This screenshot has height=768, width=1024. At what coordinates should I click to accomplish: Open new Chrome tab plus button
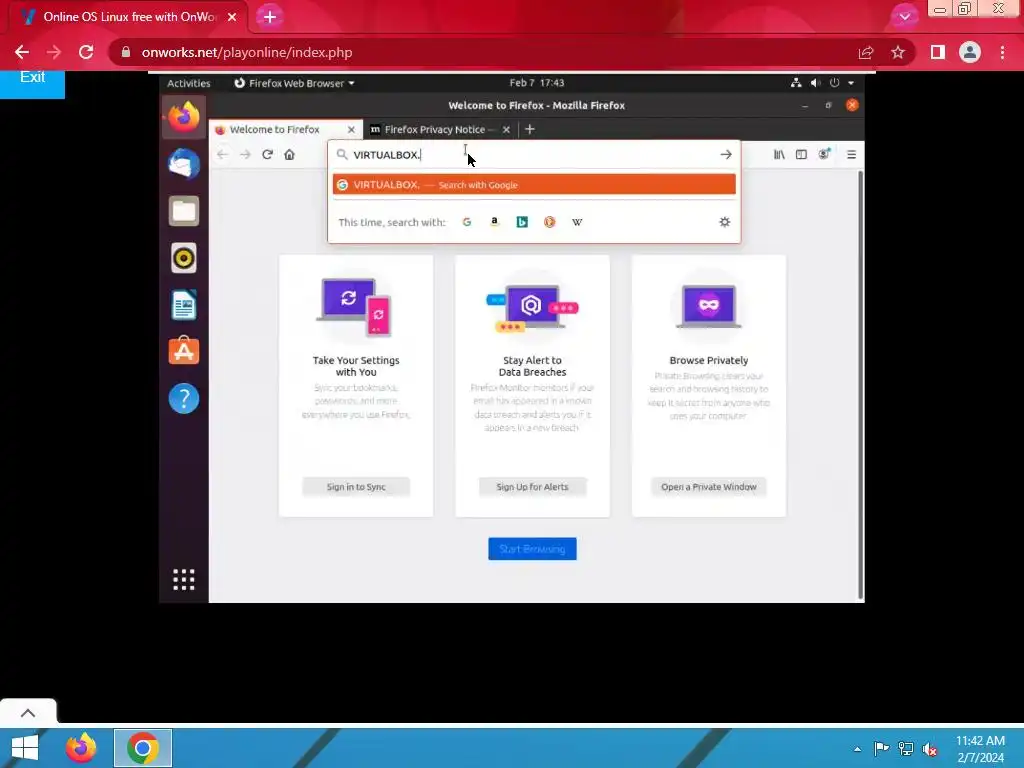click(x=270, y=17)
